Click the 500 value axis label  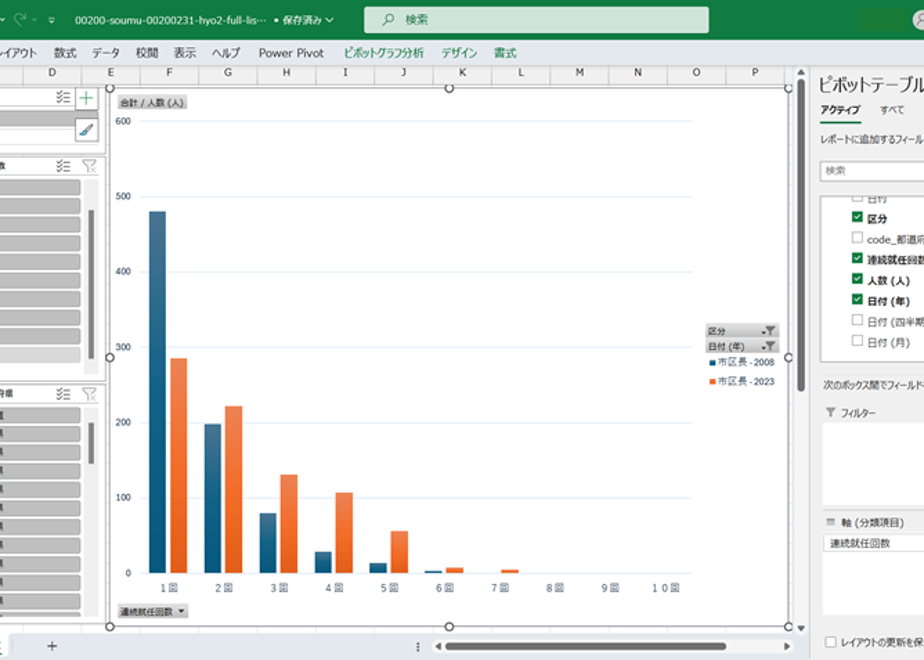(123, 196)
